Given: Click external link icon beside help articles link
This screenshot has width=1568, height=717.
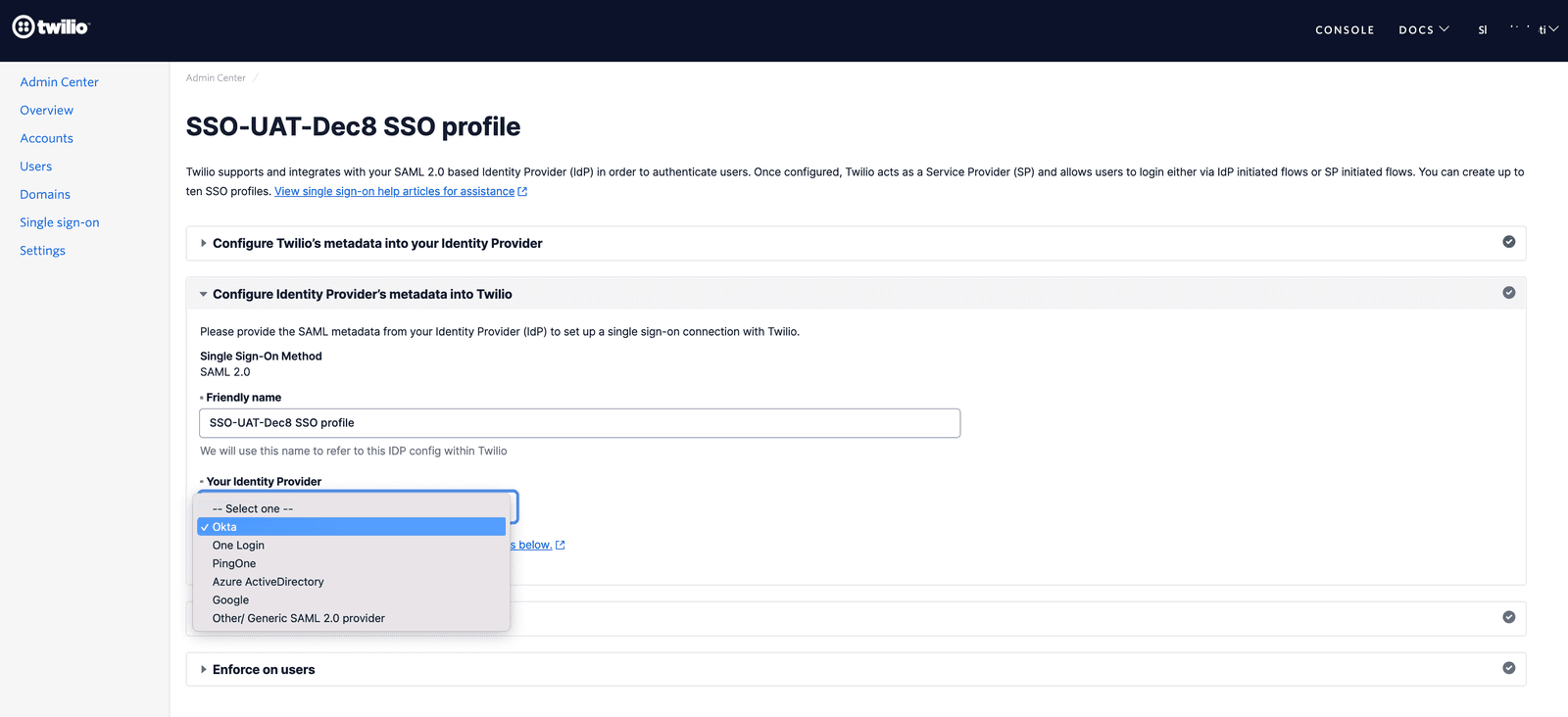Looking at the screenshot, I should tap(522, 192).
